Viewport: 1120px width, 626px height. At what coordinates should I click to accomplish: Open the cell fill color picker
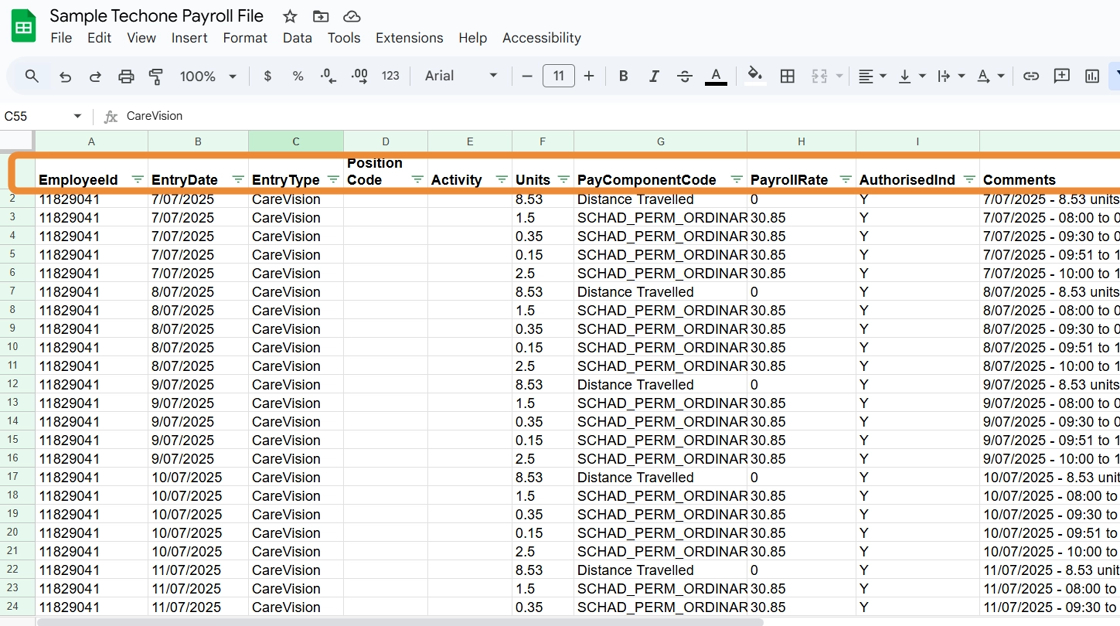pos(755,76)
